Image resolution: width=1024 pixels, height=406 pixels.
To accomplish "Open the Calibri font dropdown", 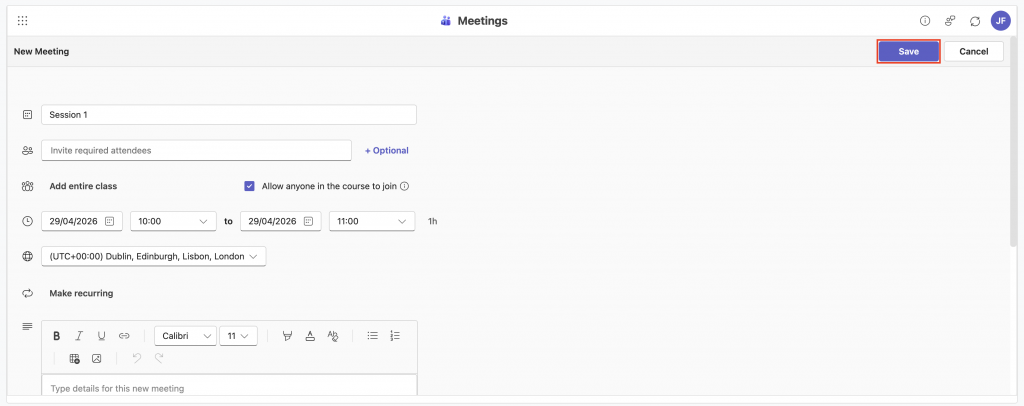I will (x=185, y=336).
